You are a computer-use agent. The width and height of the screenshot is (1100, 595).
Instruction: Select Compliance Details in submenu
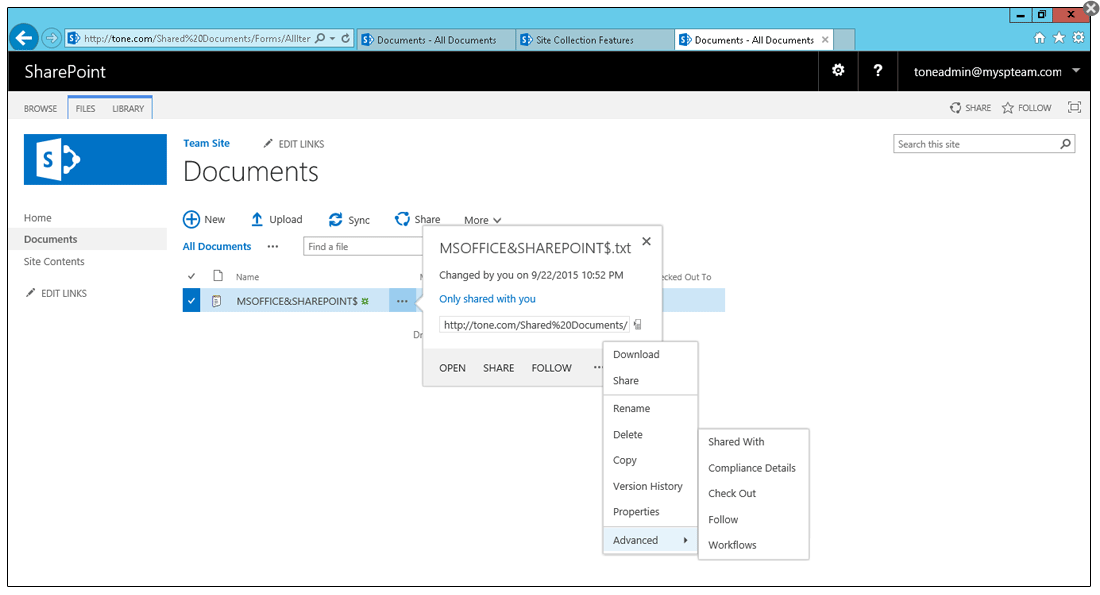pos(753,468)
